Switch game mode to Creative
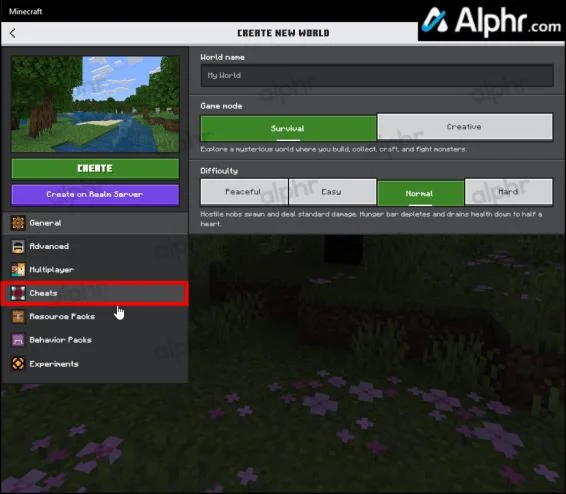Image resolution: width=566 pixels, height=494 pixels. (465, 127)
